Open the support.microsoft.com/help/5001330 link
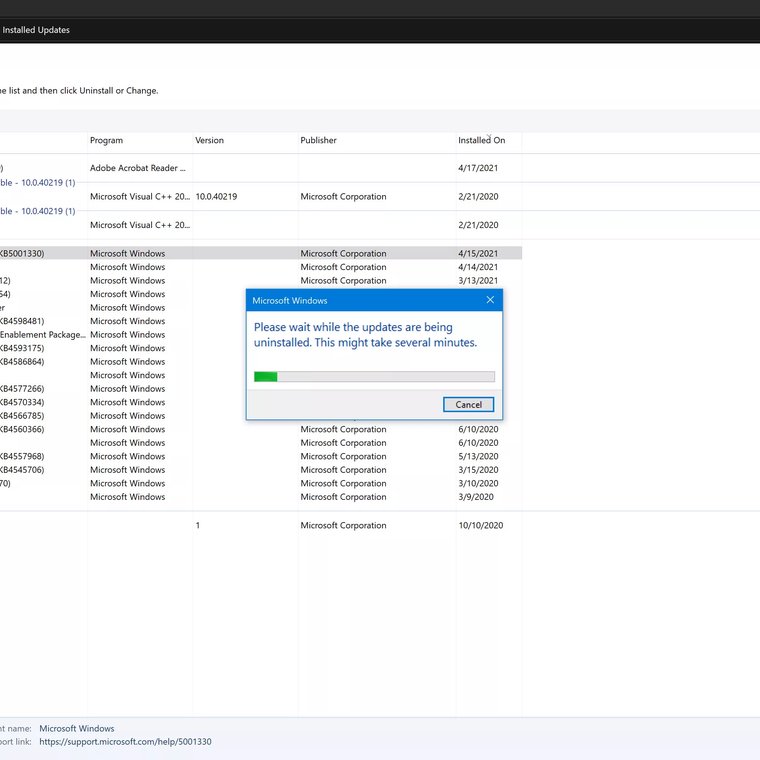This screenshot has height=760, width=760. (125, 742)
